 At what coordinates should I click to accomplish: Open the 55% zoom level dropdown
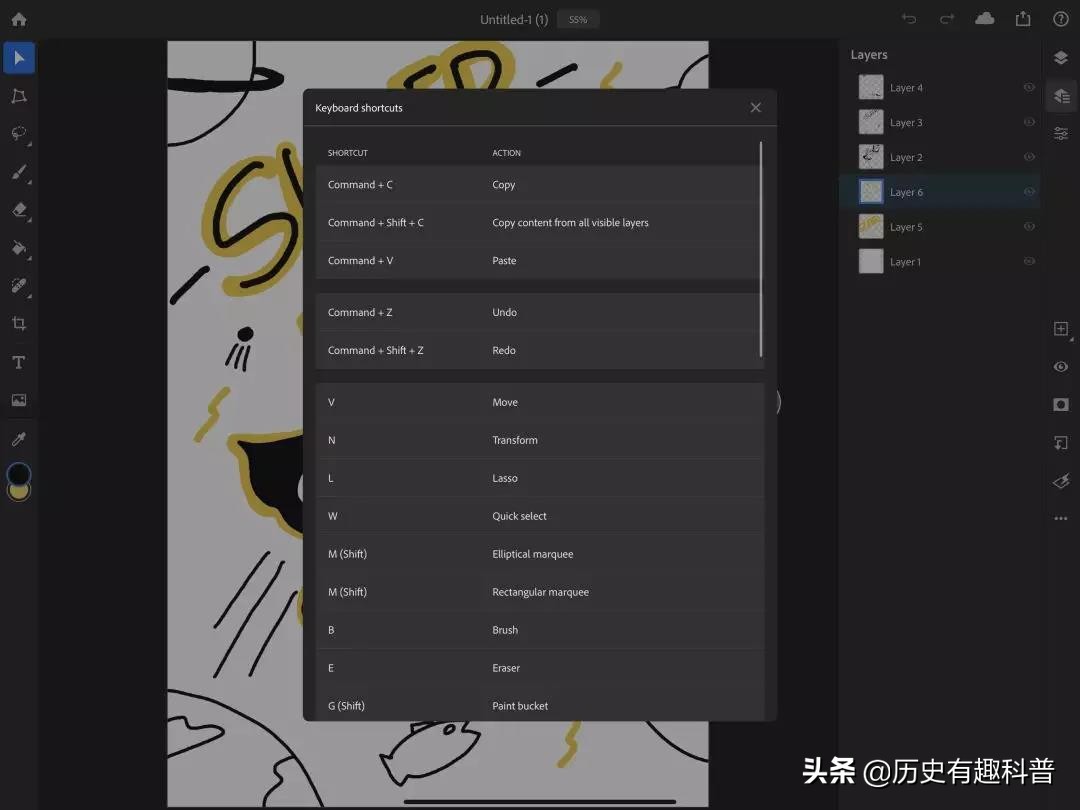578,19
